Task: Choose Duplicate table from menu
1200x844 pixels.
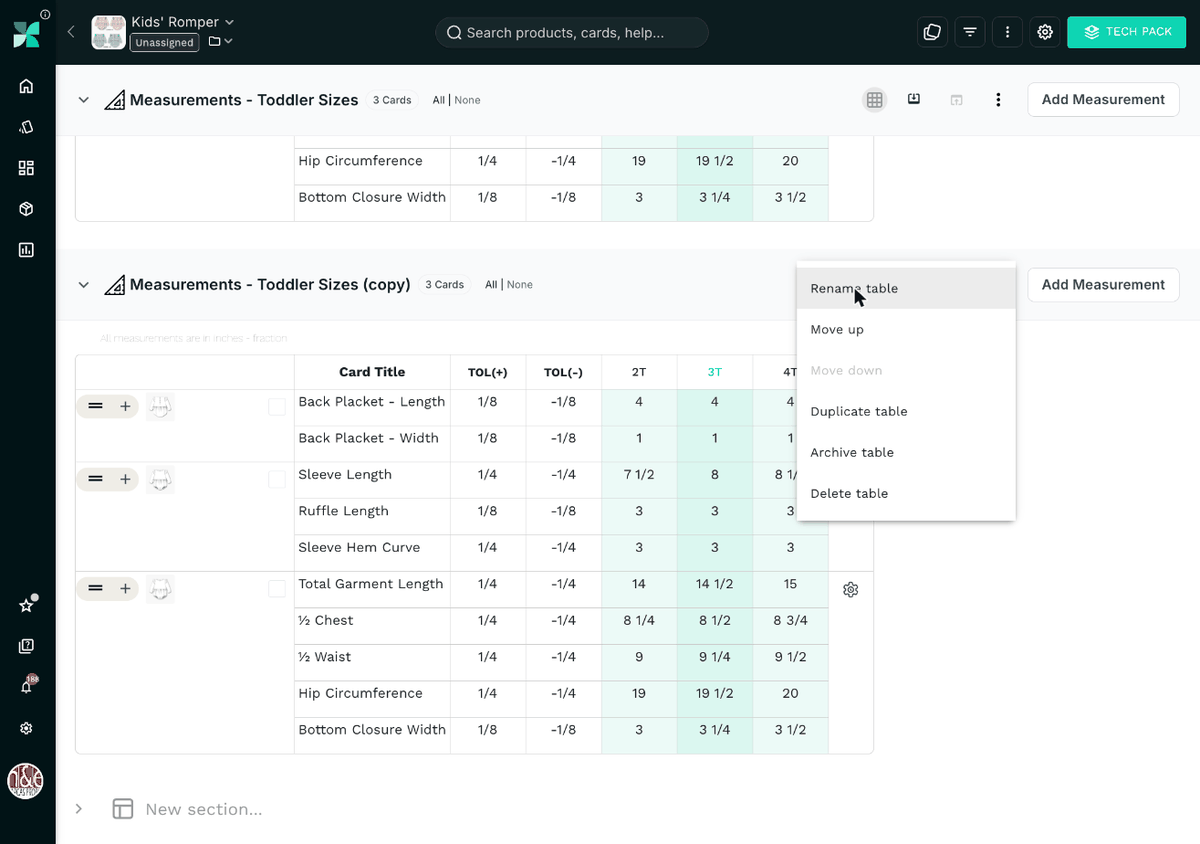Action: point(906,411)
